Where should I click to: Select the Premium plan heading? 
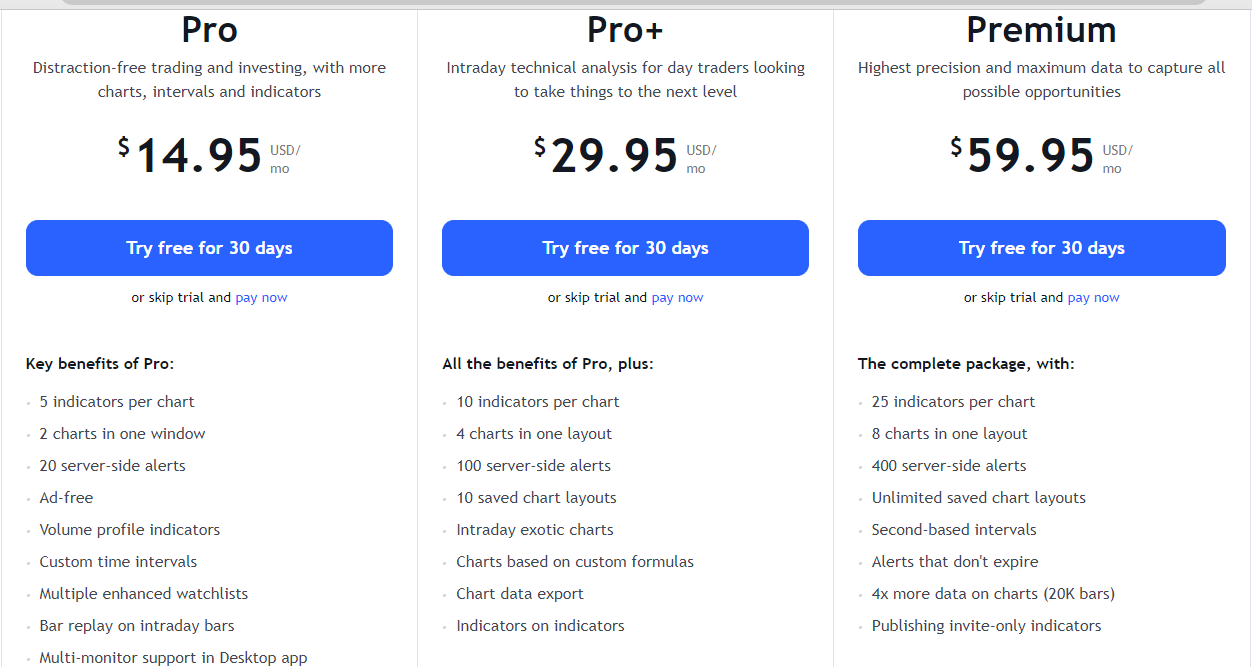1041,30
